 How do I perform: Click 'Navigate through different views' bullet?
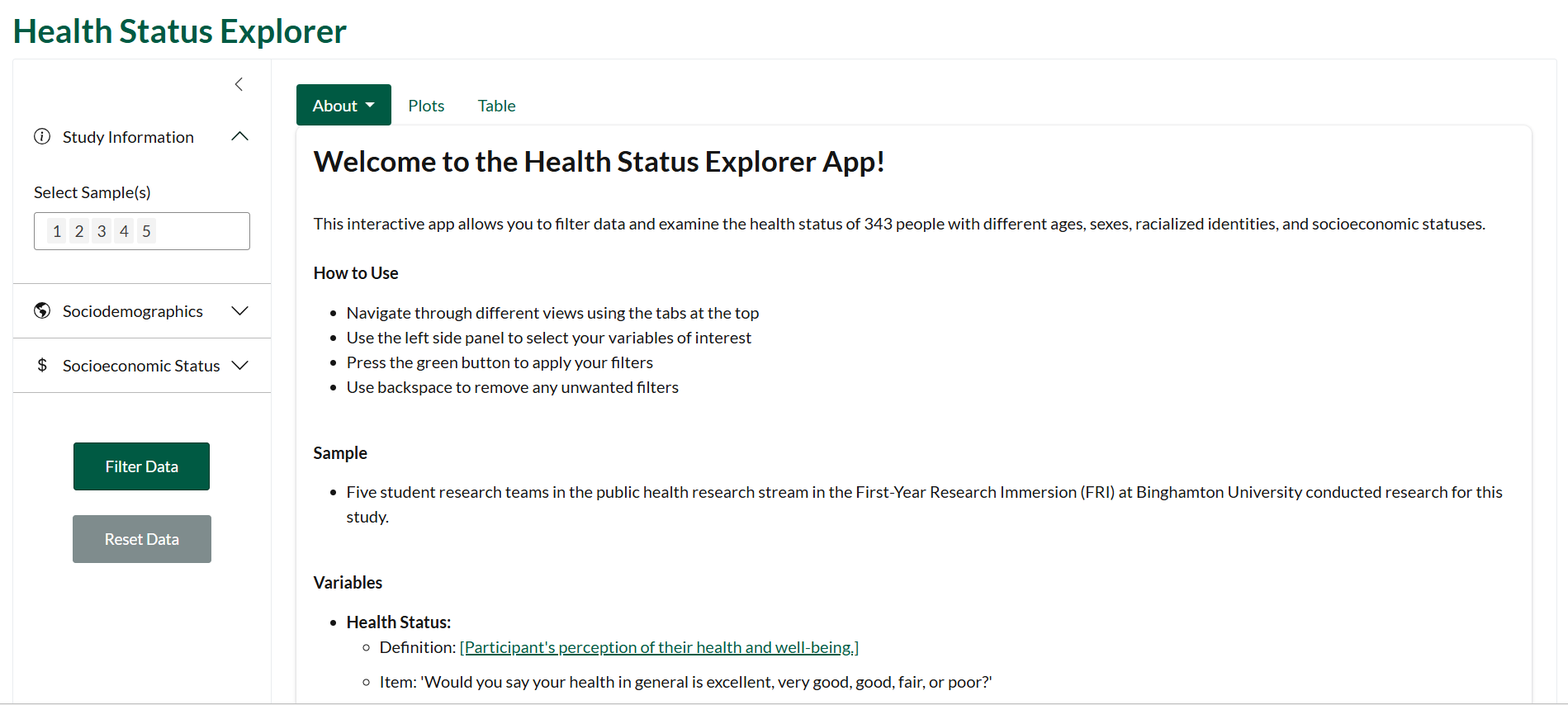pos(552,313)
